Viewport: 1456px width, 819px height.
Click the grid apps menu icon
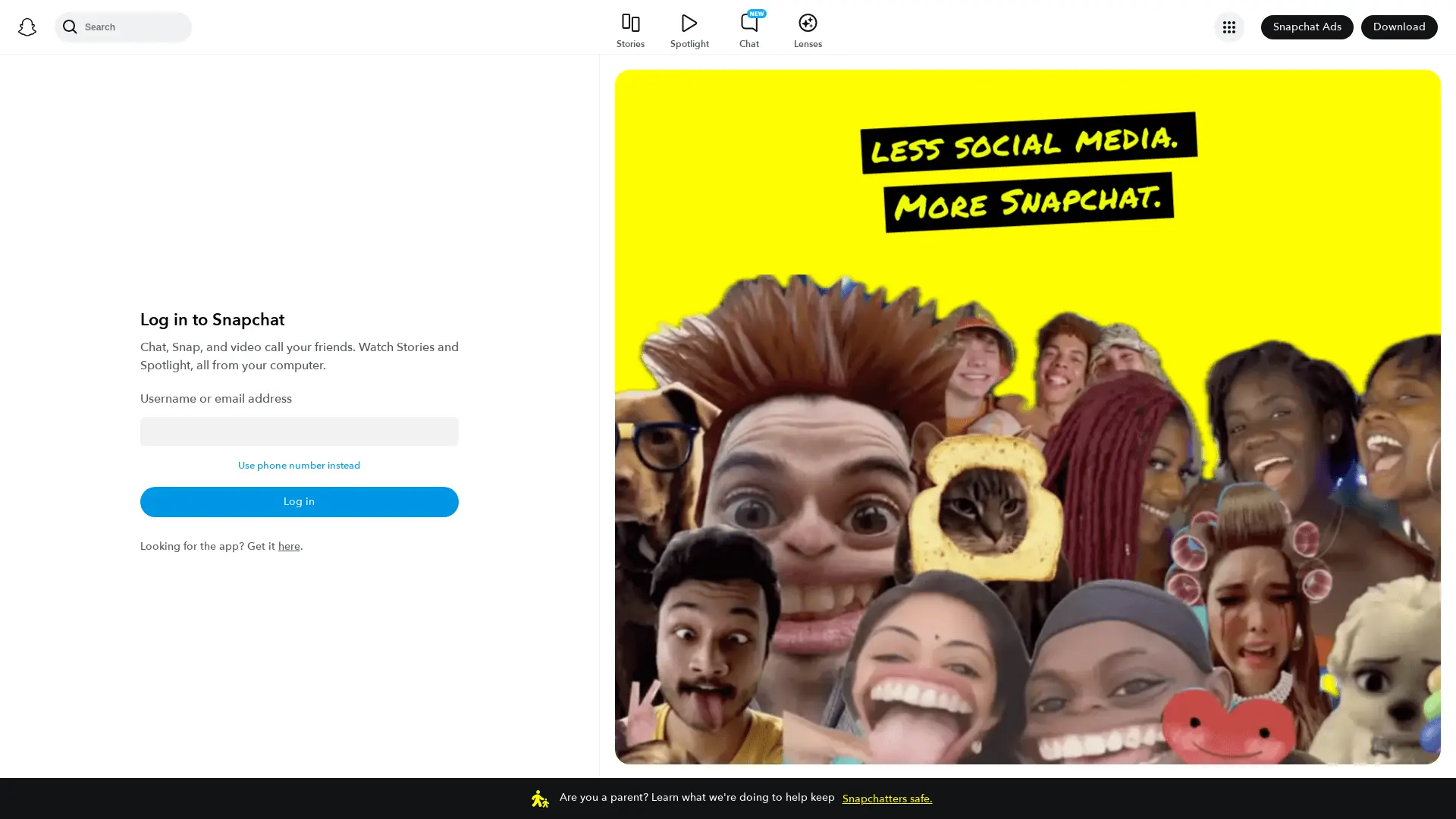[x=1229, y=27]
